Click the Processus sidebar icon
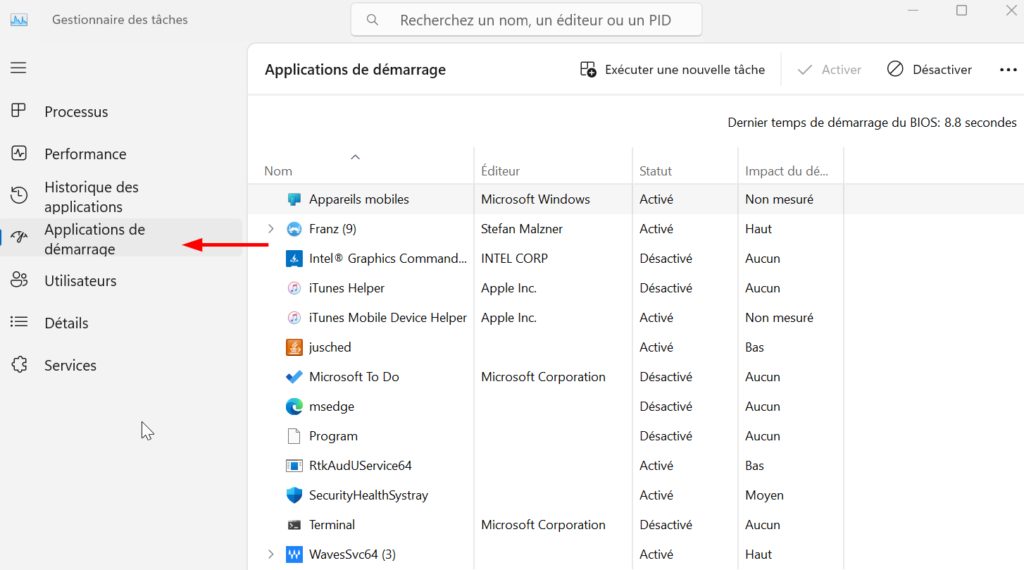The image size is (1024, 570). 19,111
